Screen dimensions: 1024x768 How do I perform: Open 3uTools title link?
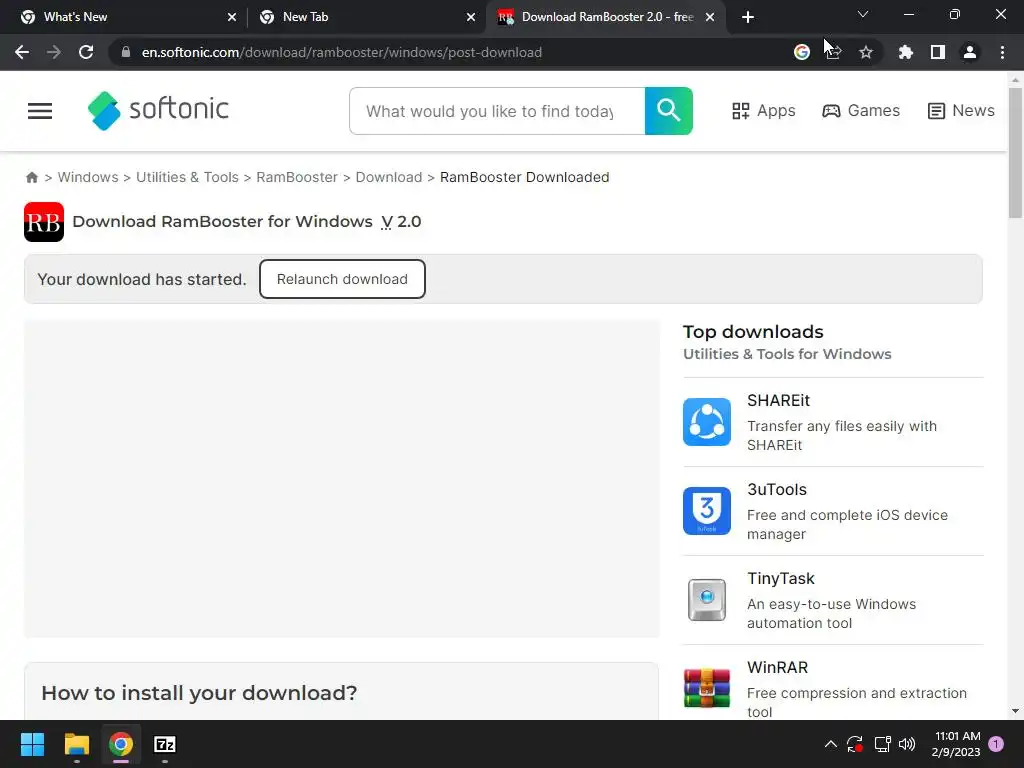tap(777, 490)
